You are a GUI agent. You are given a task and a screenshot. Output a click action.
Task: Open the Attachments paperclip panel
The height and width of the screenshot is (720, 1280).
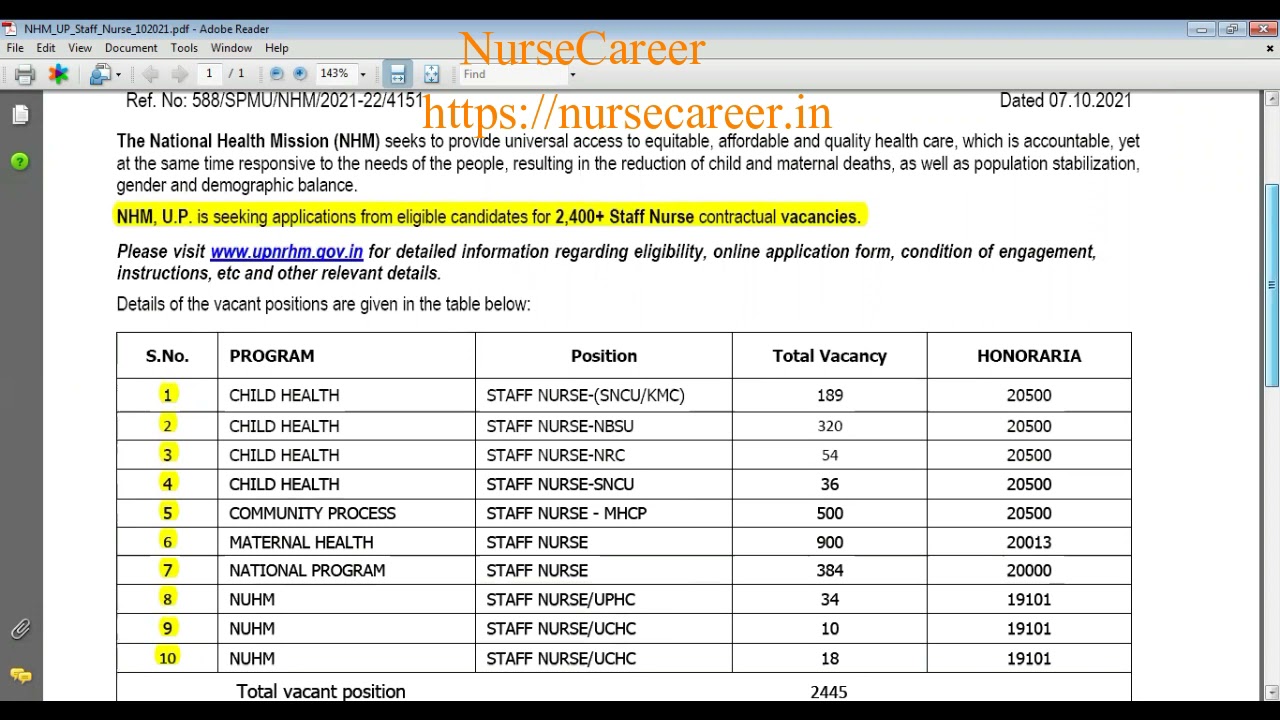(20, 629)
